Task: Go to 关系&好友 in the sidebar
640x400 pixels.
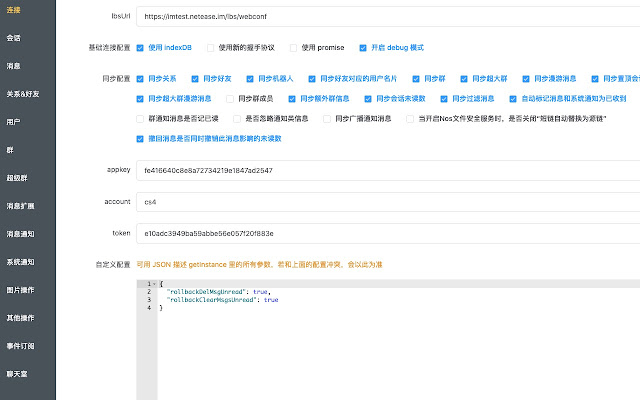Action: point(23,94)
